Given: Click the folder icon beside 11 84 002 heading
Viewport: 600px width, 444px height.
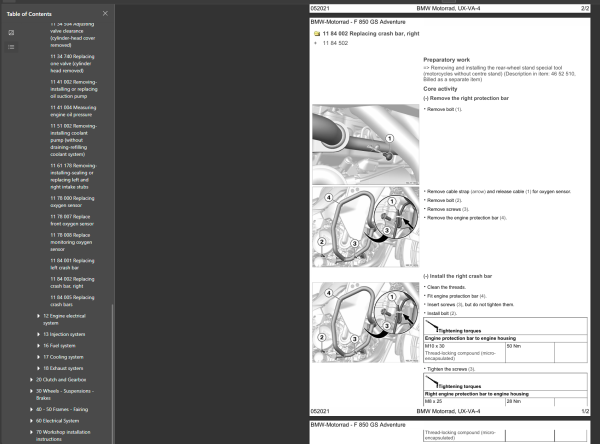Looking at the screenshot, I should tap(316, 34).
